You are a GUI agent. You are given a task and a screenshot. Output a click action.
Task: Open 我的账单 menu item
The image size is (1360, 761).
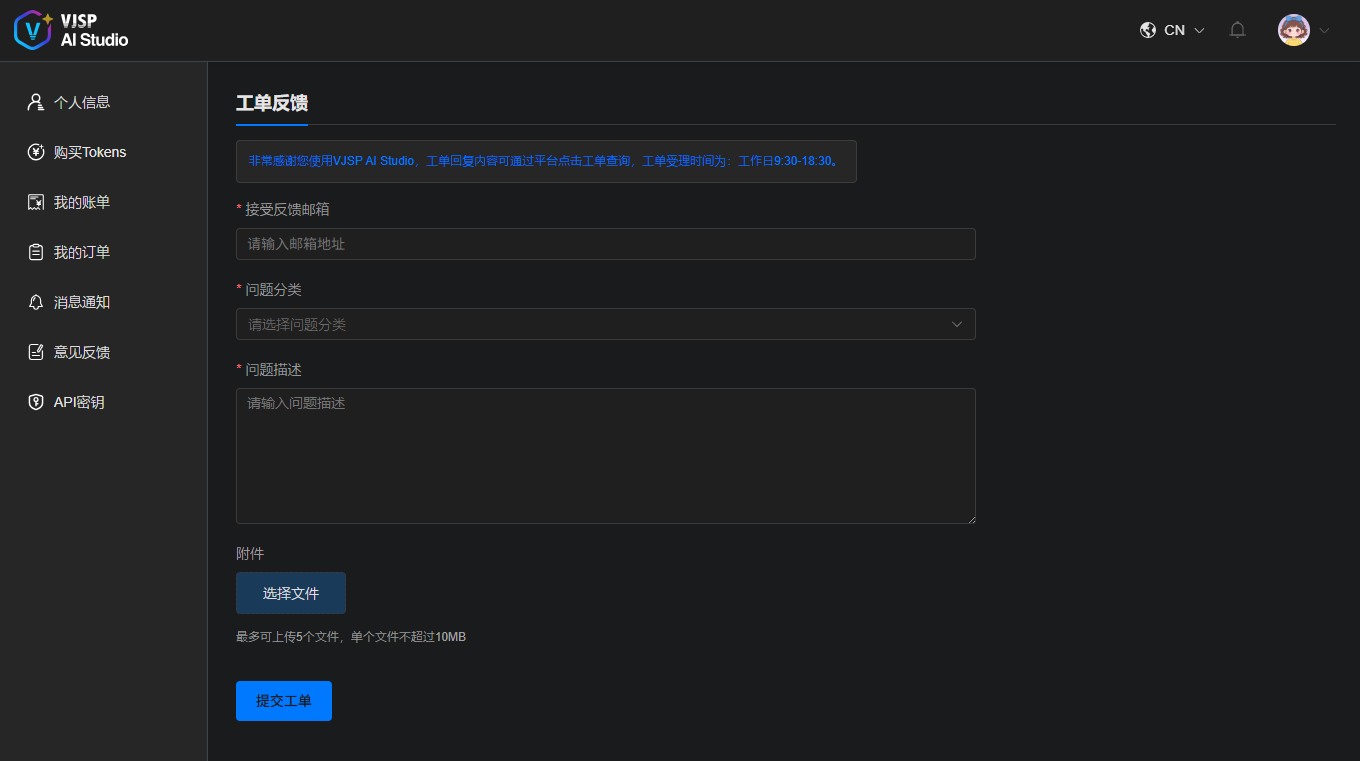pos(82,202)
